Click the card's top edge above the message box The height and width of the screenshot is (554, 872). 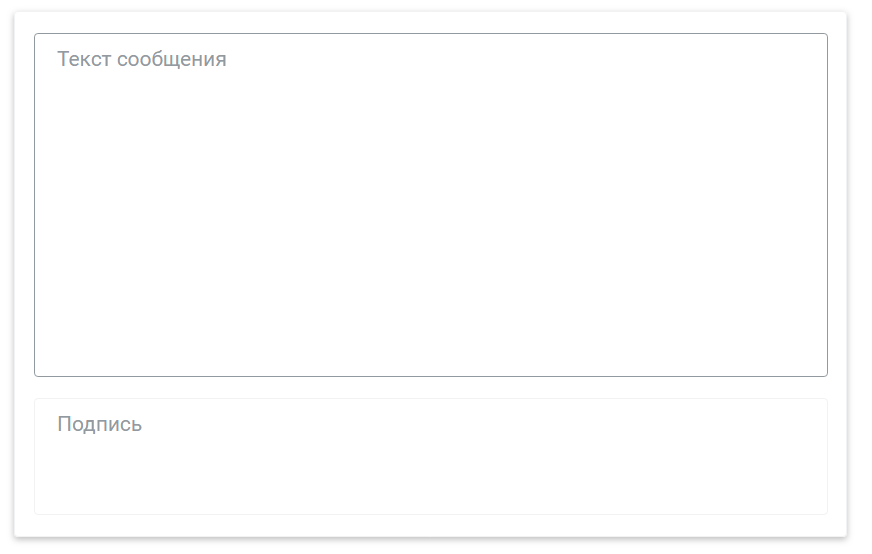430,22
